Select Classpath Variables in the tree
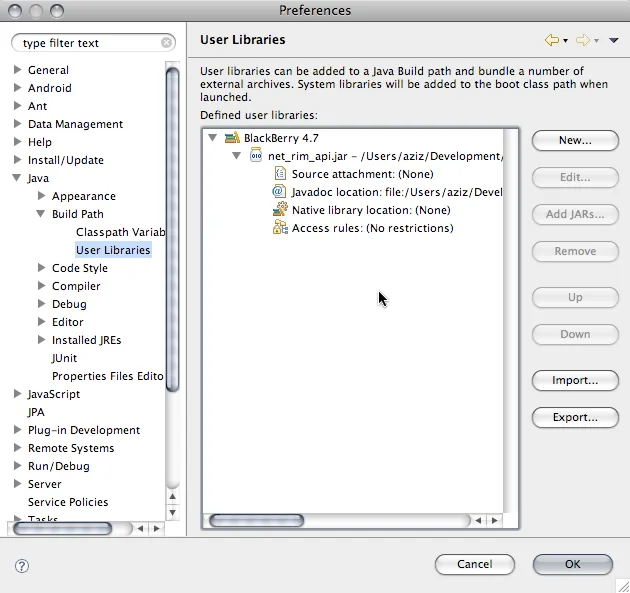 tap(121, 232)
